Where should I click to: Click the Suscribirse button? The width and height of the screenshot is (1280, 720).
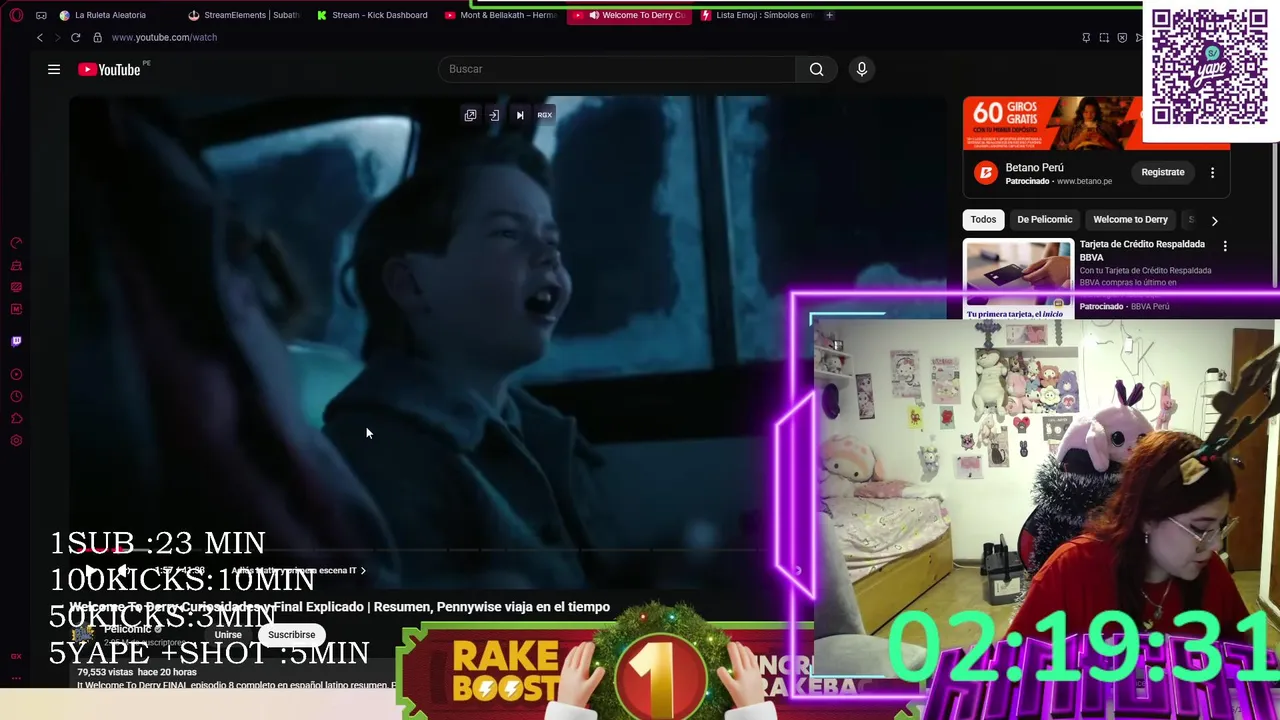pos(291,634)
